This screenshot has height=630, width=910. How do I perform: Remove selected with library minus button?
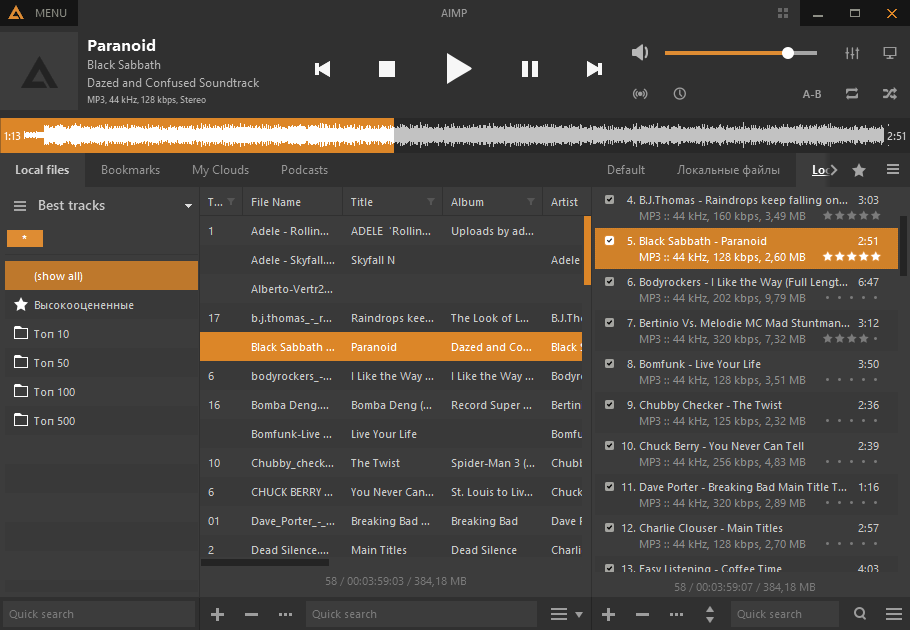[251, 614]
